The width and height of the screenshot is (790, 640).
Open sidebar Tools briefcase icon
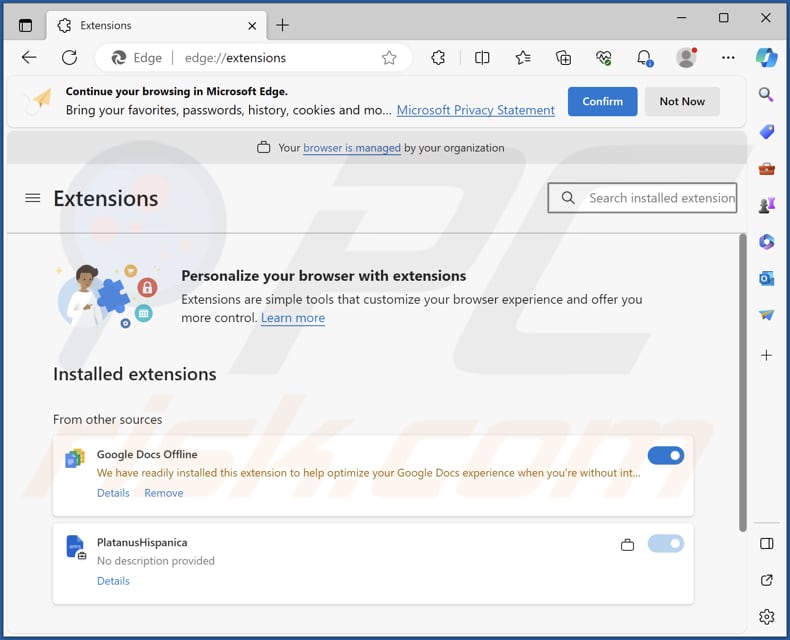click(x=766, y=168)
